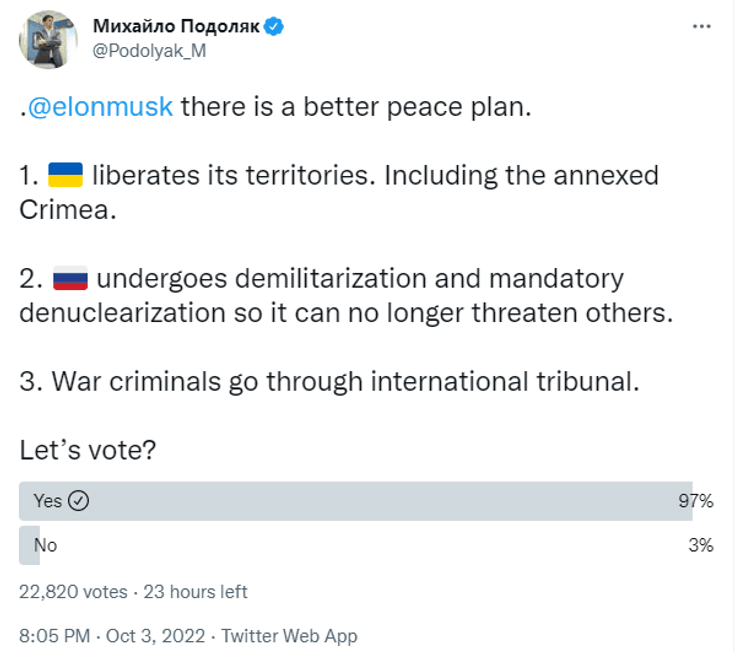740x653 pixels.
Task: Open Михайло Подоляк's profile avatar
Action: [x=48, y=40]
